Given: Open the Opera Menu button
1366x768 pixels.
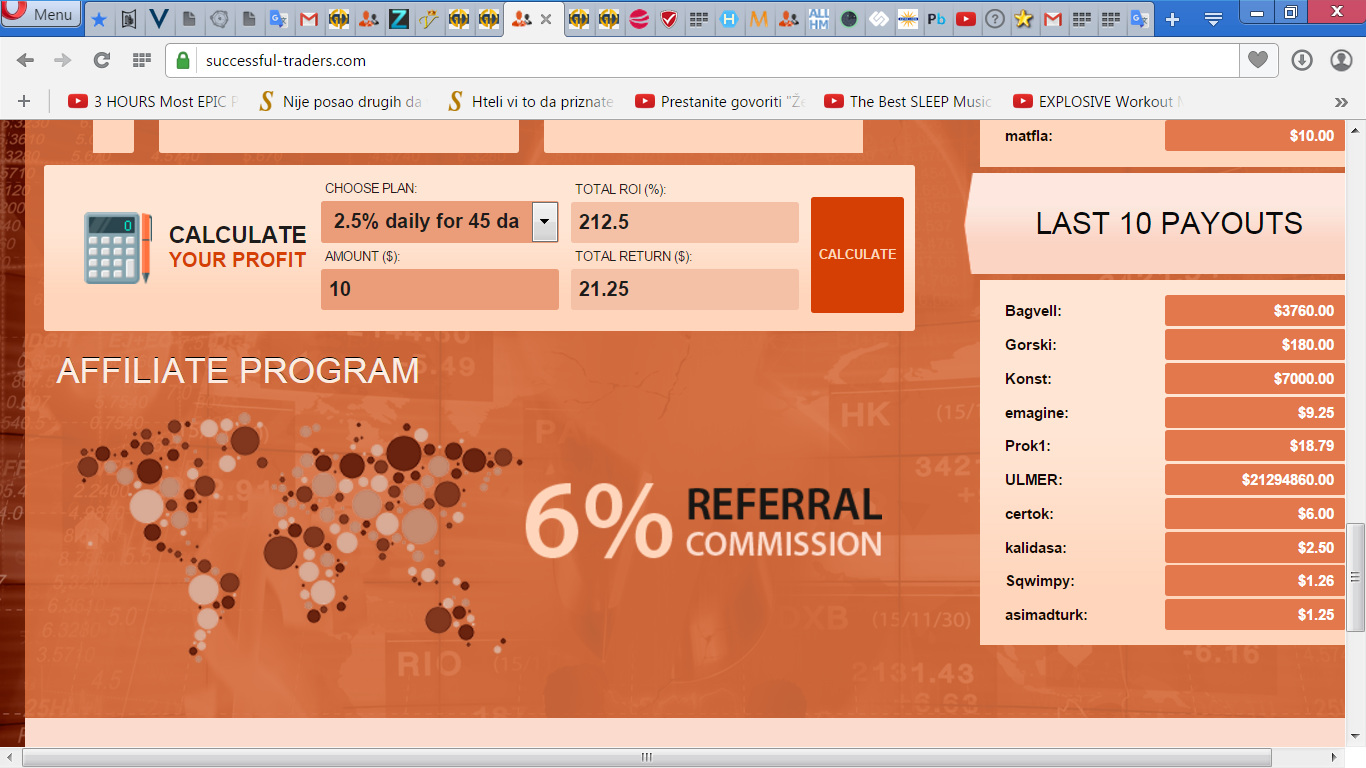Looking at the screenshot, I should point(41,15).
